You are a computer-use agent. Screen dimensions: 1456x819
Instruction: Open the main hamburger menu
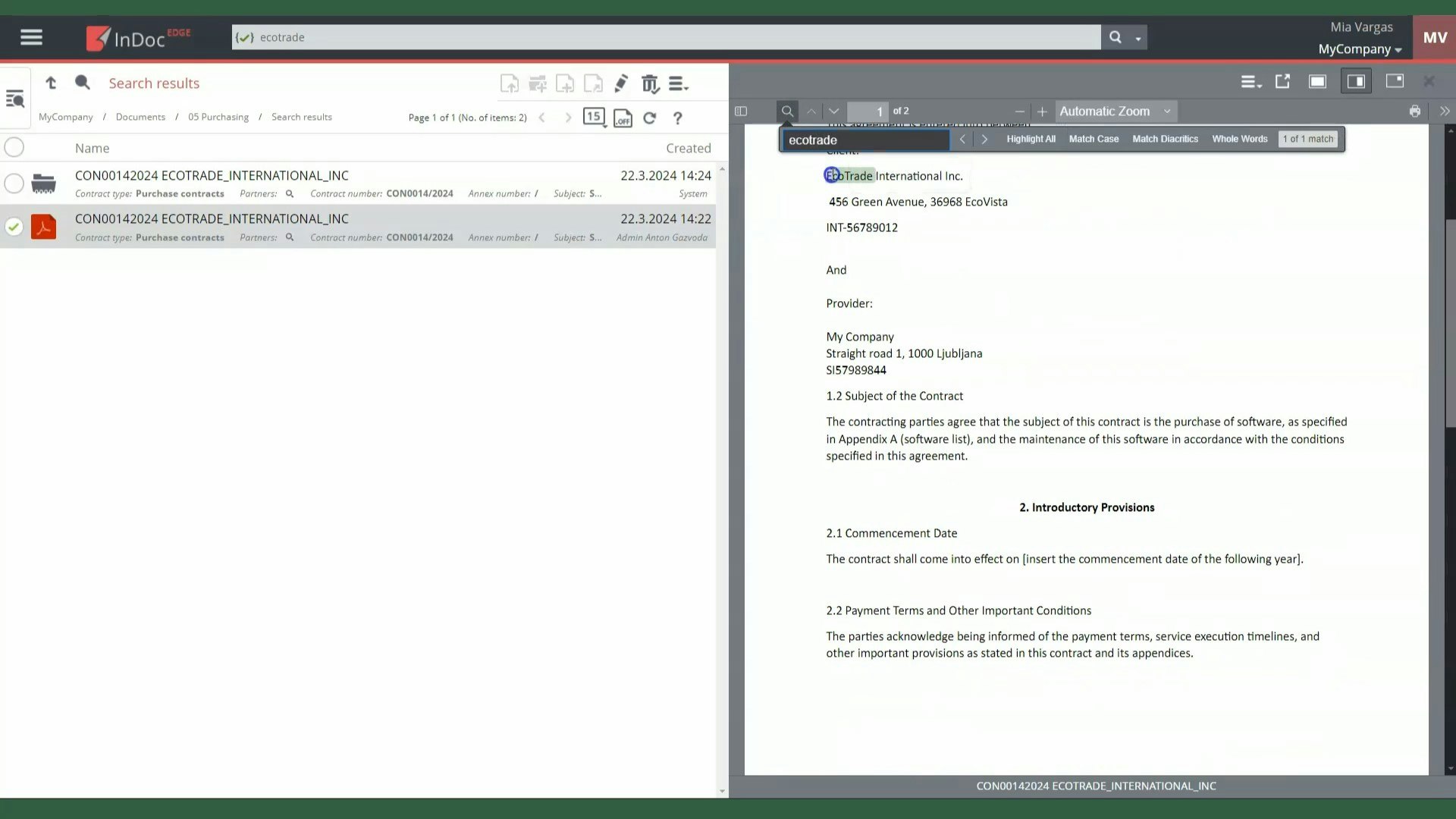tap(31, 36)
